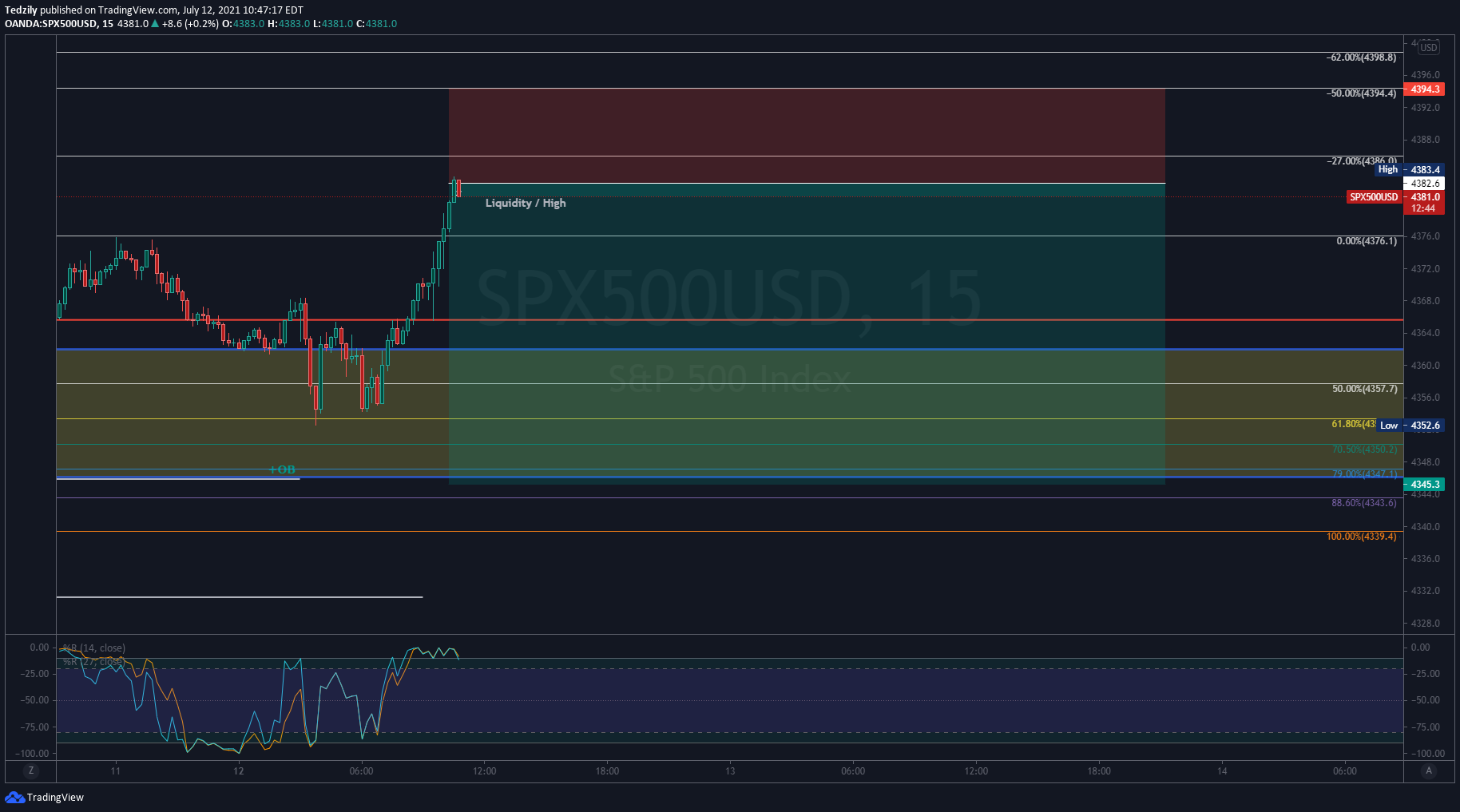Click the Low 4352.6 price label
This screenshot has width=1460, height=812.
tap(1410, 425)
